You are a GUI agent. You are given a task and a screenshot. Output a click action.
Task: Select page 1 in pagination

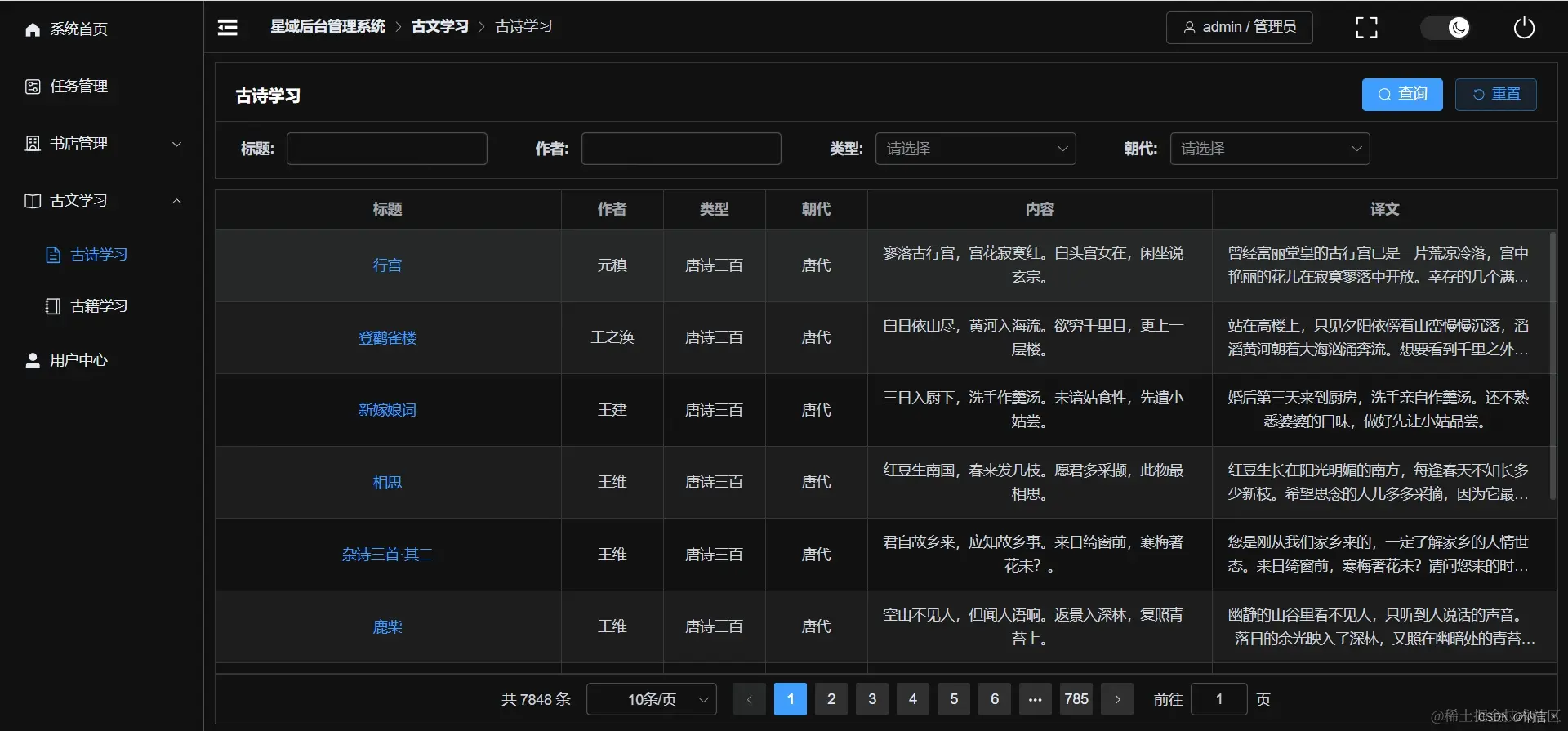click(x=790, y=699)
